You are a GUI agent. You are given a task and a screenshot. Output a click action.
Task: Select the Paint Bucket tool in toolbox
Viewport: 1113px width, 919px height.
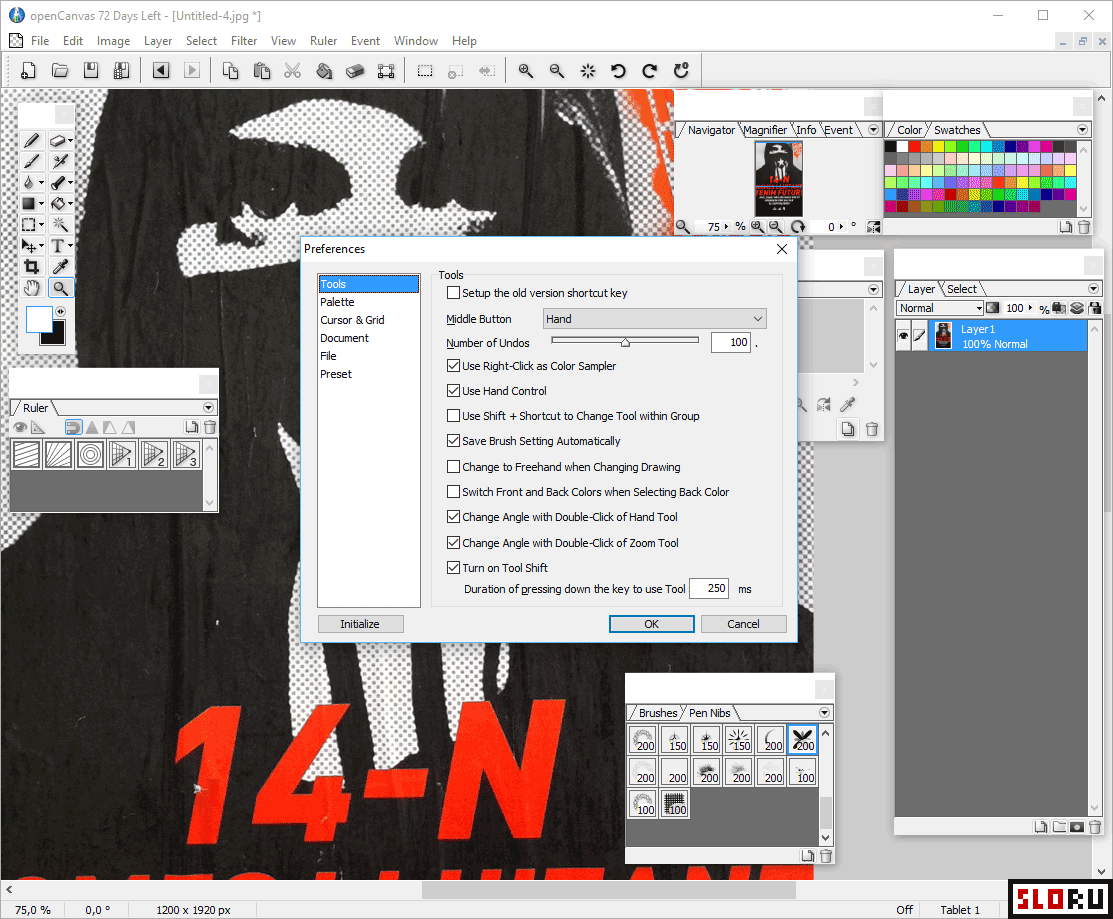(x=60, y=204)
